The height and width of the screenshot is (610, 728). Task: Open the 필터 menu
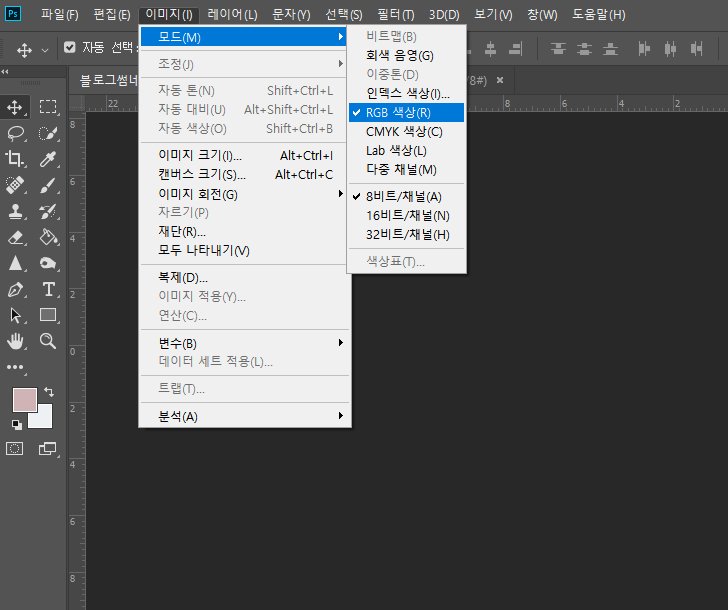tap(397, 15)
